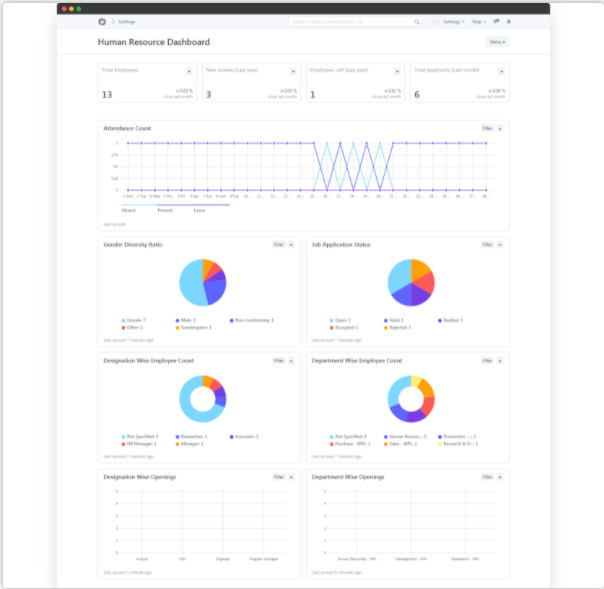
Task: Toggle the Absent legend in Attendance Count
Action: coord(129,211)
